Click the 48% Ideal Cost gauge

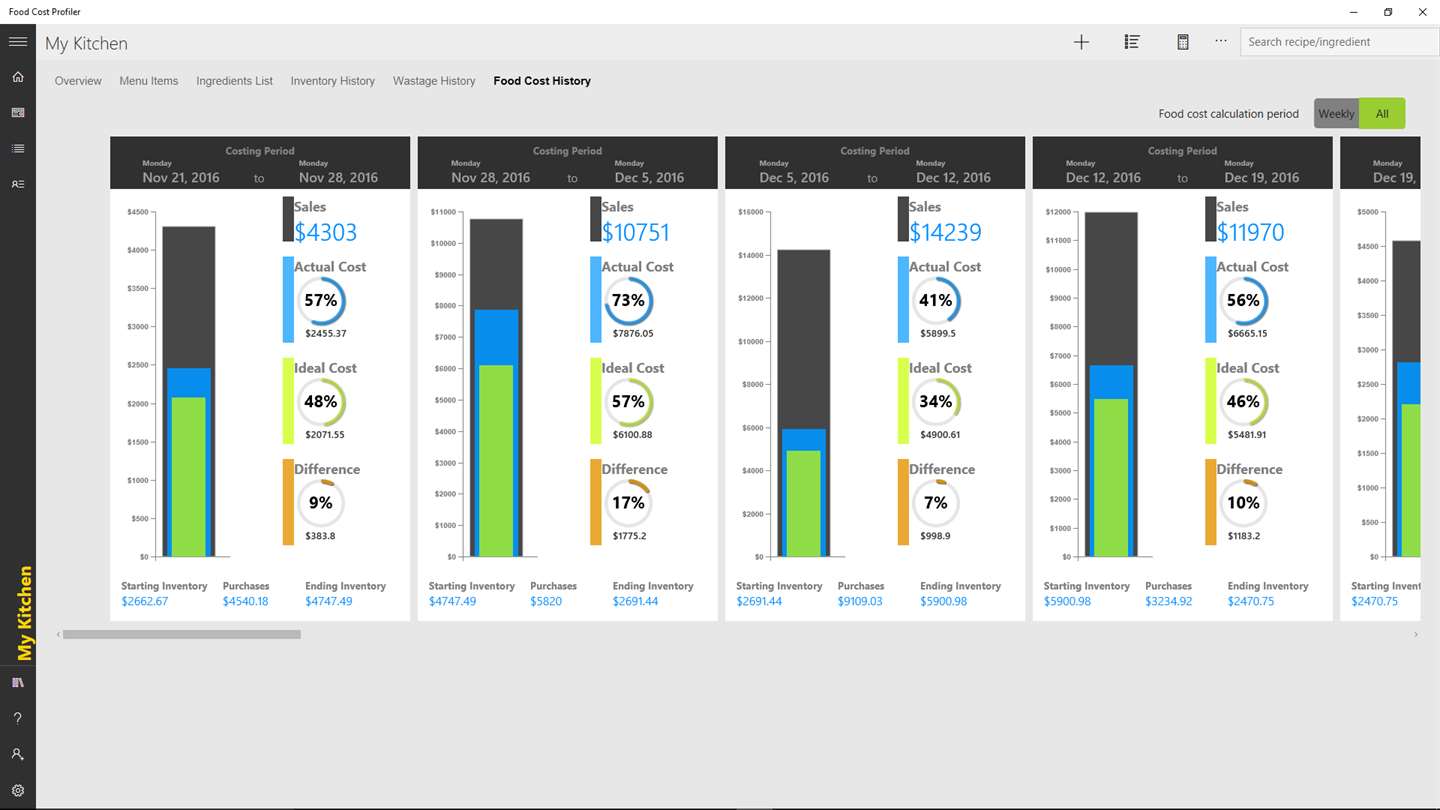click(321, 401)
